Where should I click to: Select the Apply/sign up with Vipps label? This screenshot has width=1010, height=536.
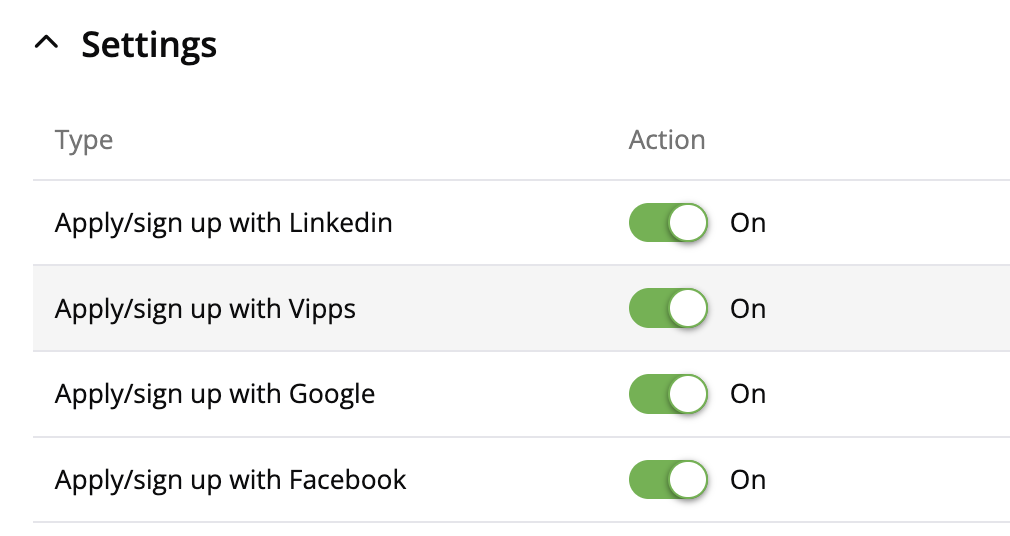[205, 308]
